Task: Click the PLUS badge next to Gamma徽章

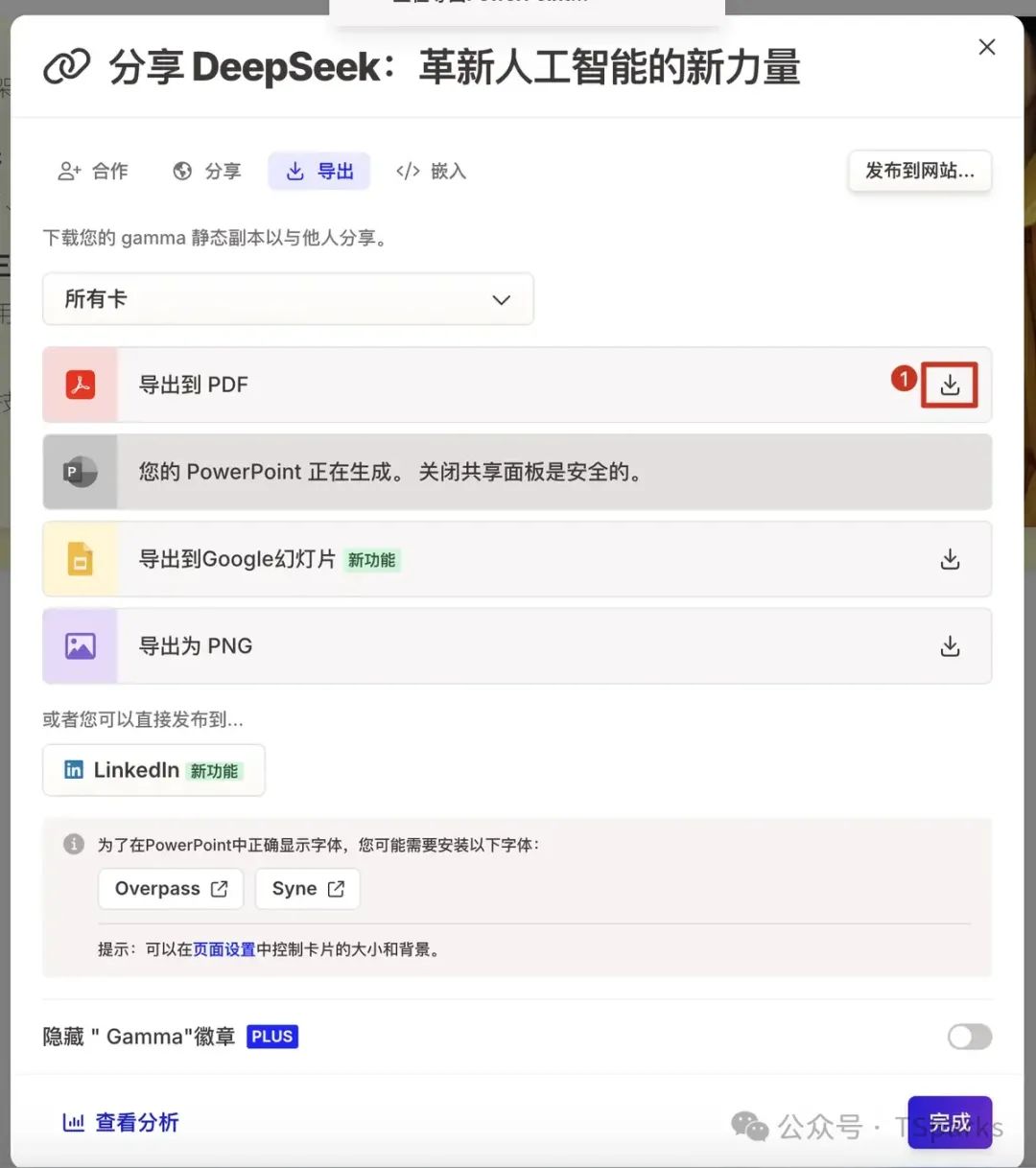Action: [x=272, y=1037]
